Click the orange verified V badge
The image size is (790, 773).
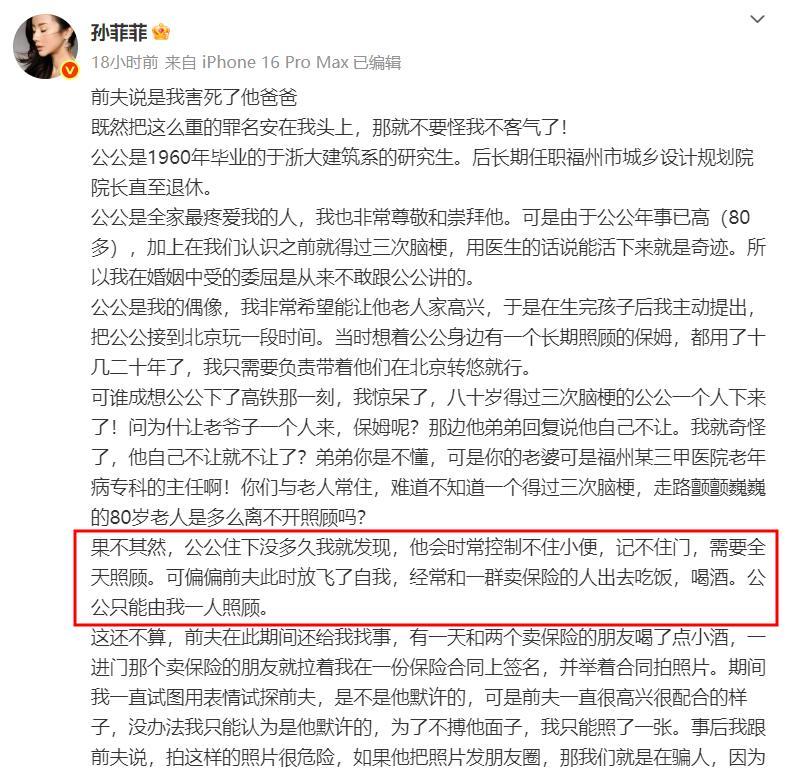pyautogui.click(x=70, y=70)
